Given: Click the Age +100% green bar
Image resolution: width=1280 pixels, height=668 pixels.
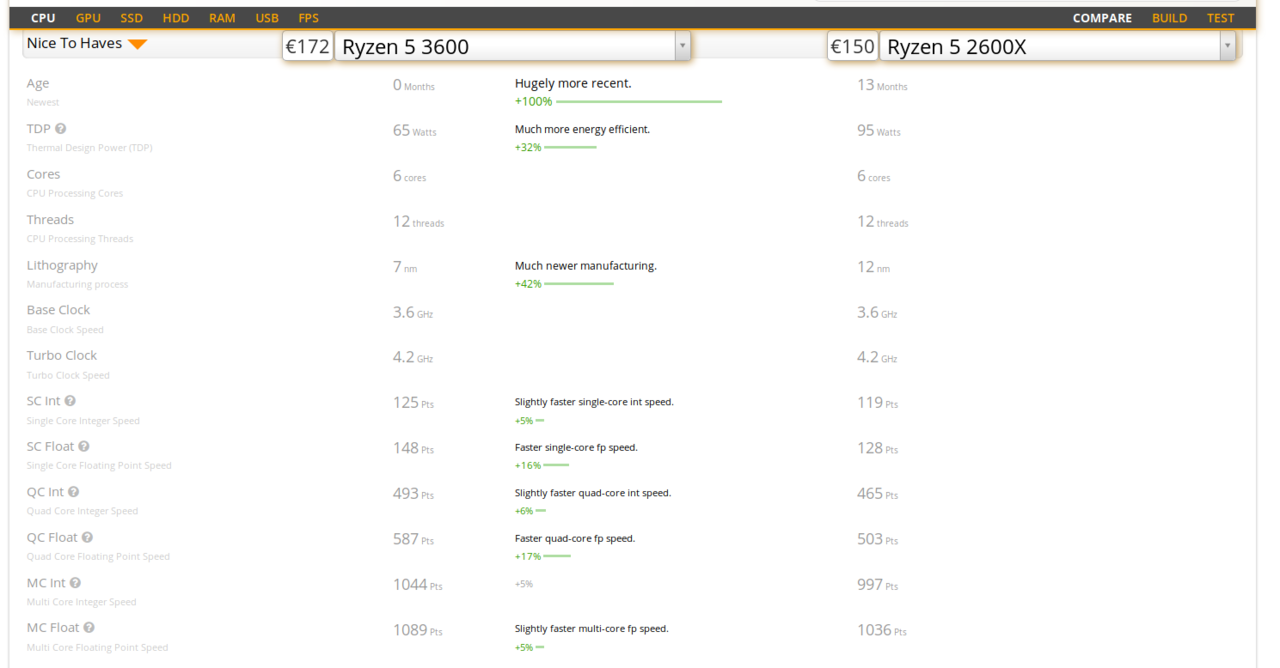Looking at the screenshot, I should click(x=639, y=102).
